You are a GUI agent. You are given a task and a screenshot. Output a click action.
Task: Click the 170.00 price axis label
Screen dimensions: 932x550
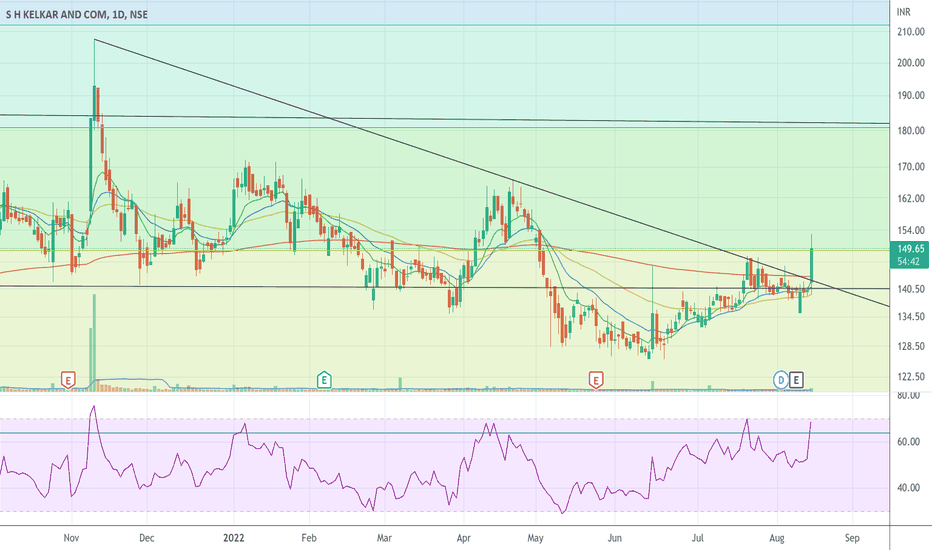coord(911,167)
